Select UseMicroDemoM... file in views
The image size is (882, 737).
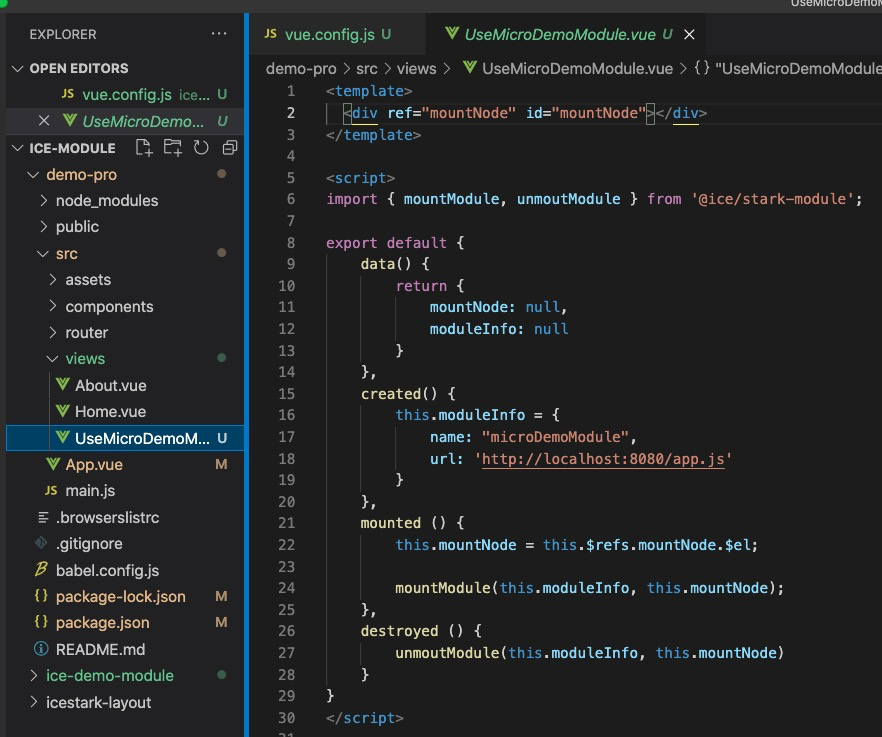click(x=125, y=438)
